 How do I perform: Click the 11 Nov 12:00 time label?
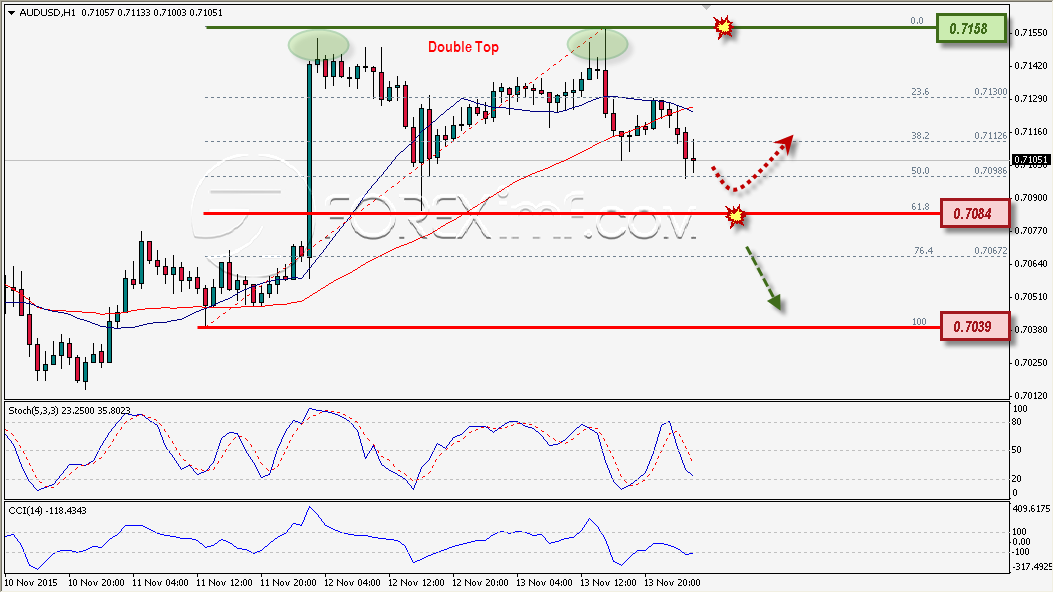[x=225, y=582]
